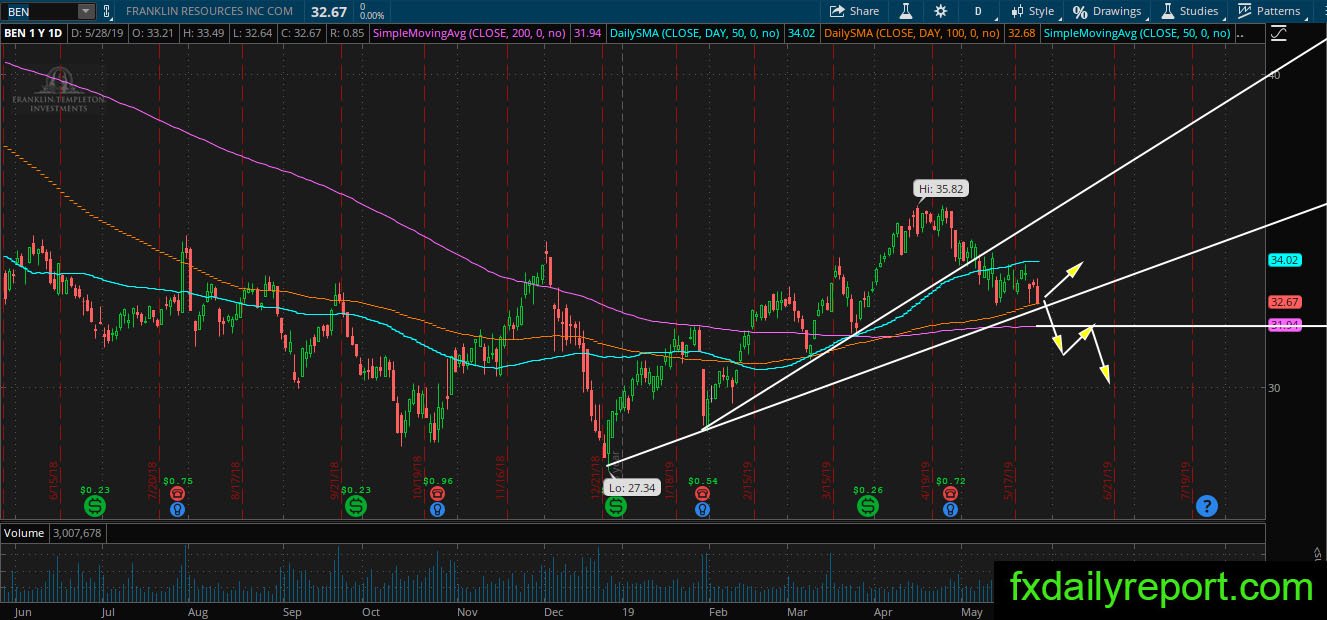Open the Style menu
Image resolution: width=1327 pixels, height=620 pixels.
coord(1033,11)
